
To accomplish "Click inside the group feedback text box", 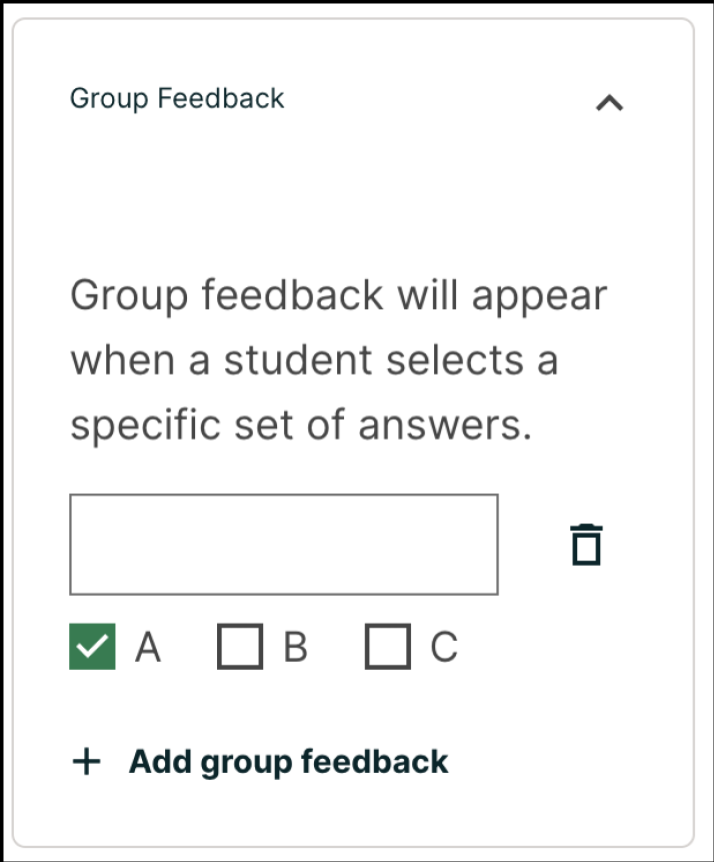I will [283, 544].
